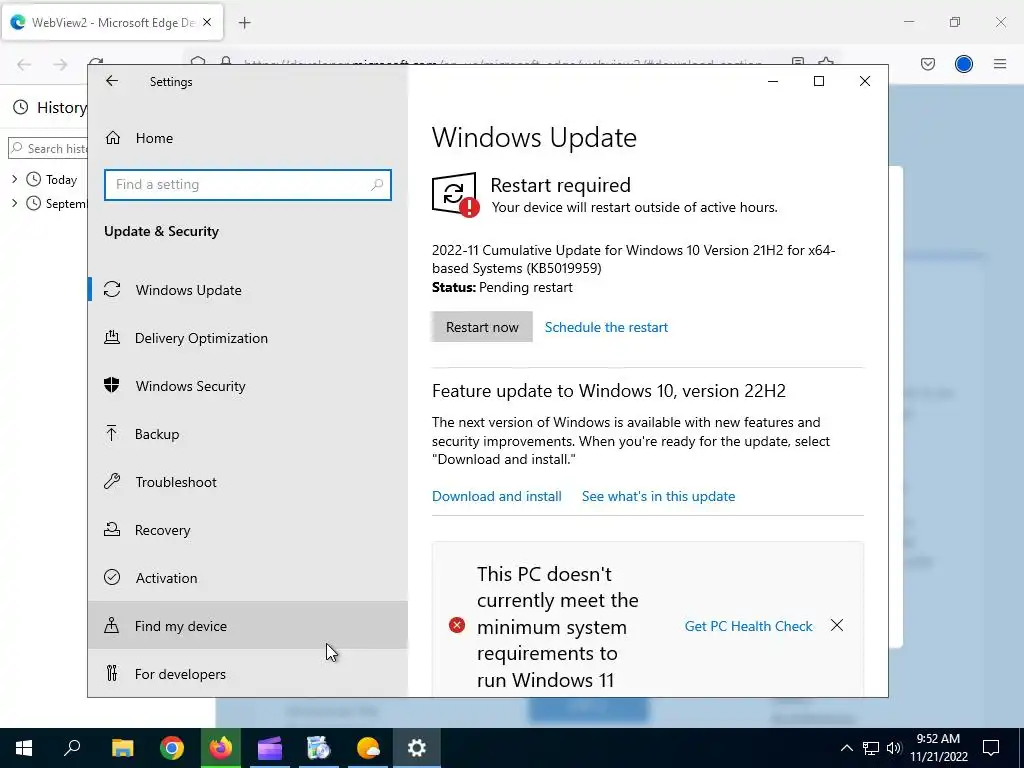This screenshot has height=768, width=1024.
Task: Open the taskbar app left of weather
Action: 319,748
